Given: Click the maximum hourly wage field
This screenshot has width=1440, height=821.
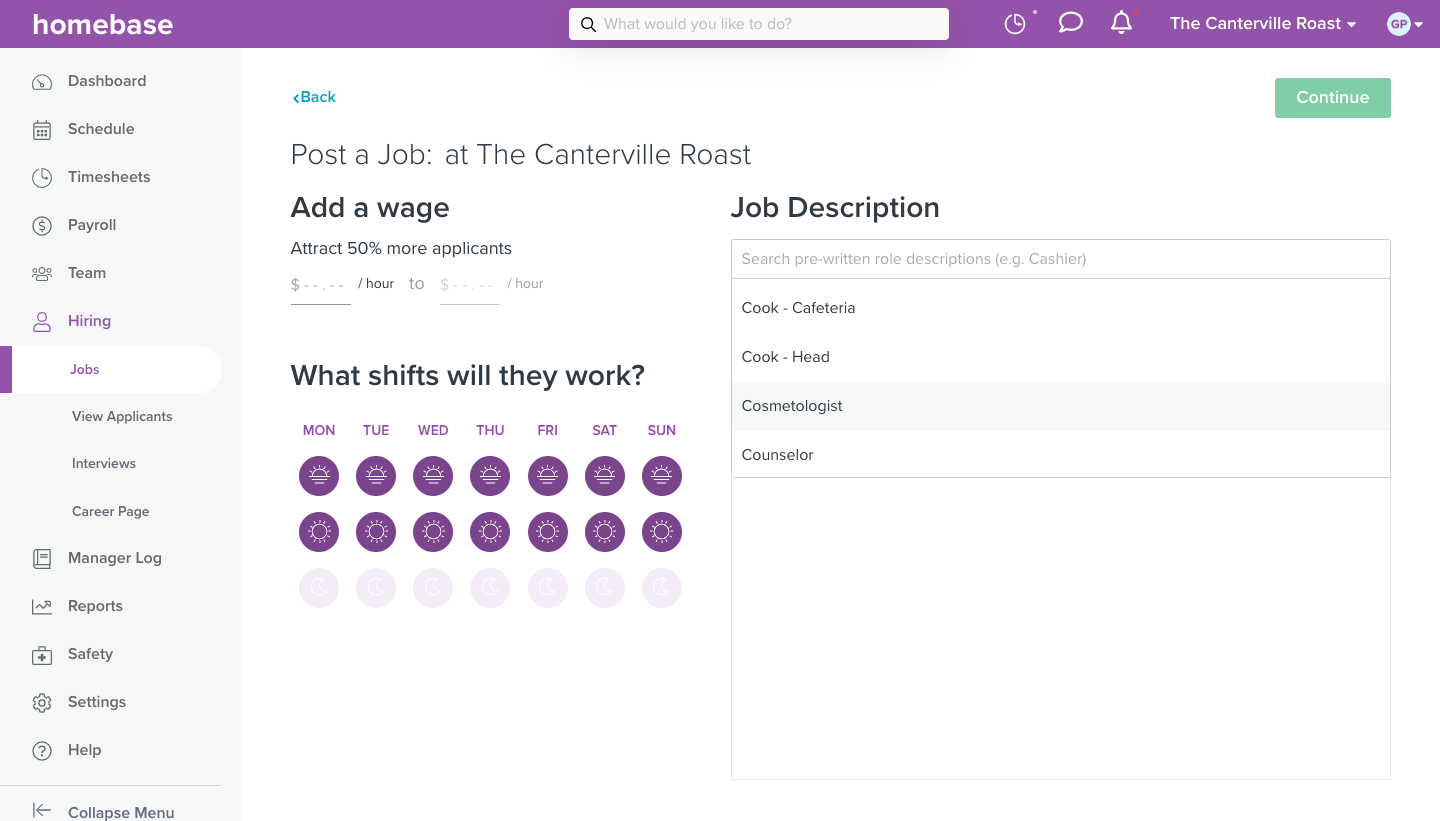Looking at the screenshot, I should point(469,286).
